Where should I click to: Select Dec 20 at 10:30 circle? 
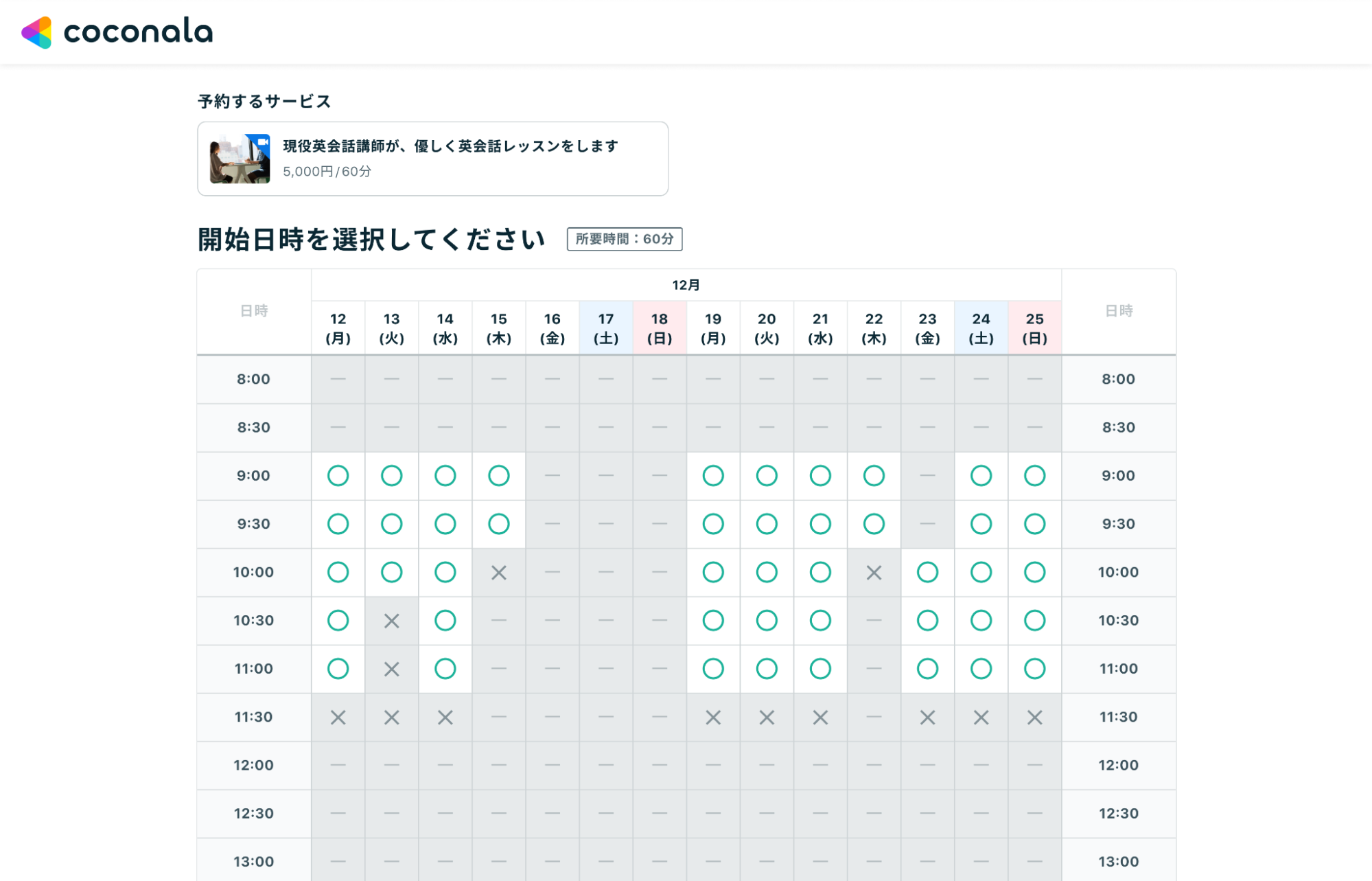767,620
